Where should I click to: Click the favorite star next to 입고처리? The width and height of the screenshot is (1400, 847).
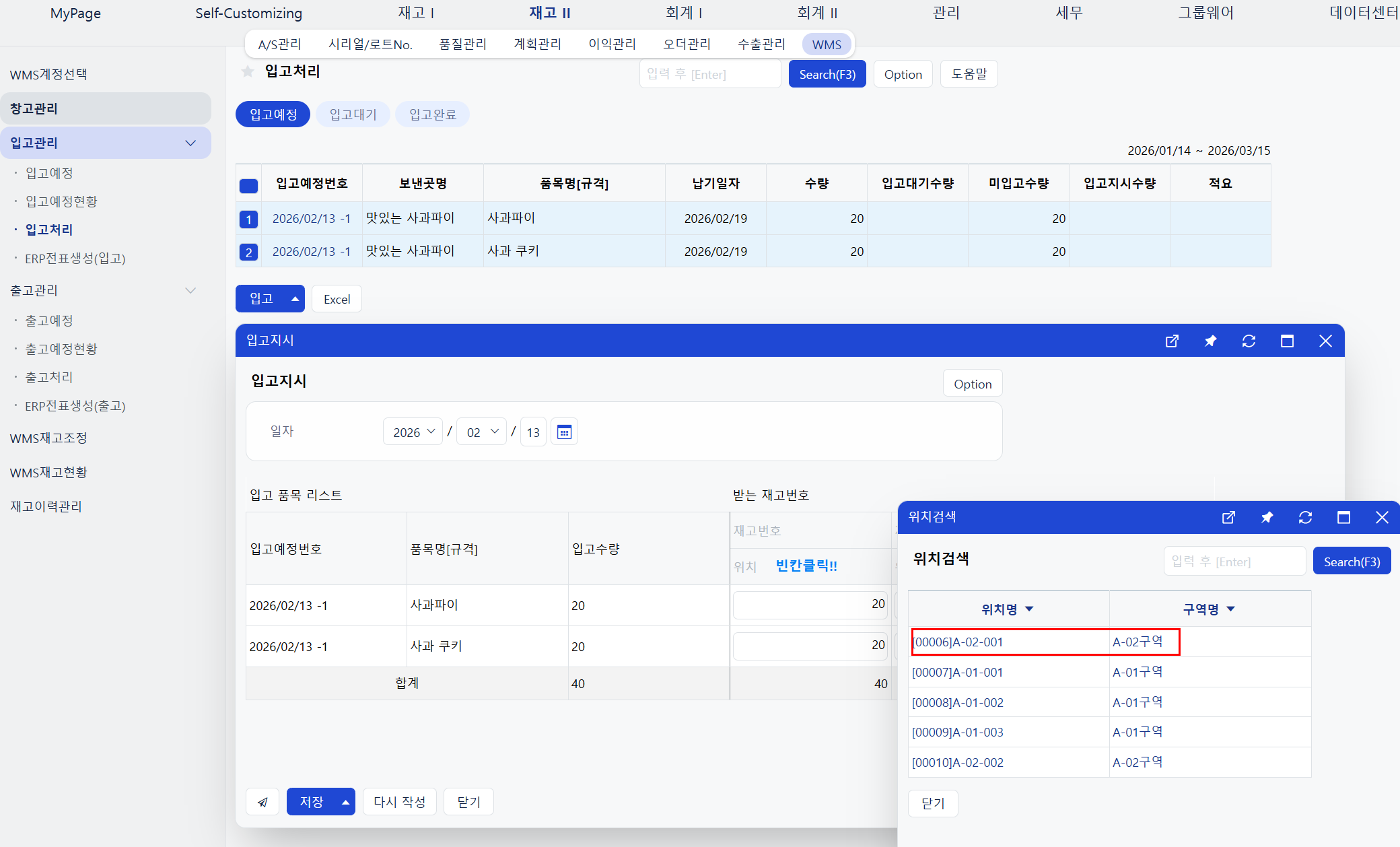pos(248,71)
